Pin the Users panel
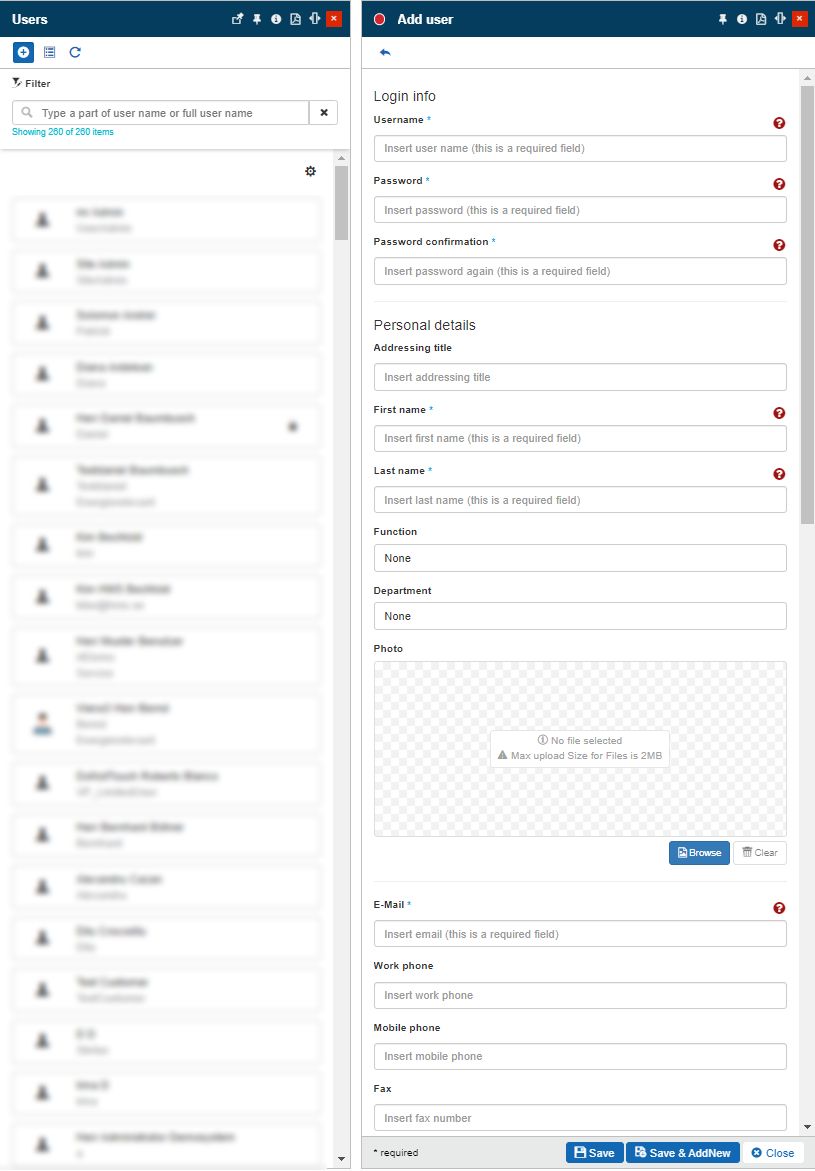Screen dimensions: 815x1171 point(256,18)
